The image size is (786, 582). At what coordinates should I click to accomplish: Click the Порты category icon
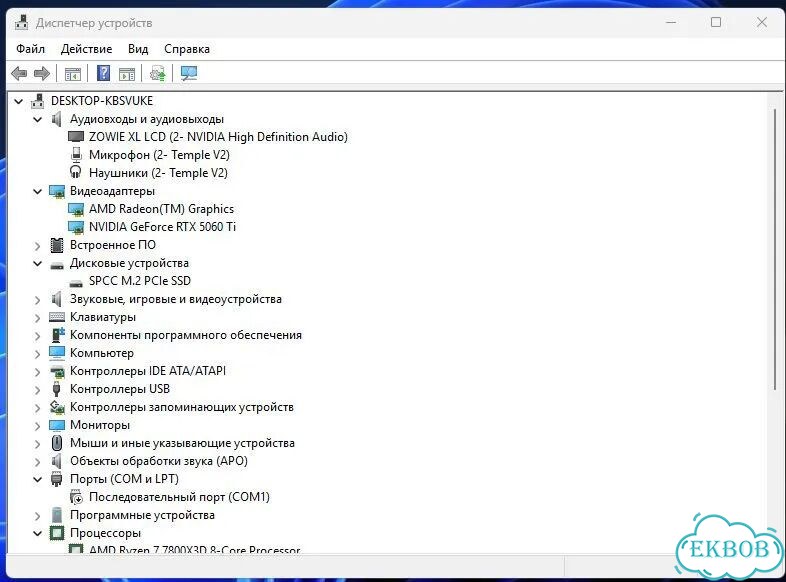57,479
